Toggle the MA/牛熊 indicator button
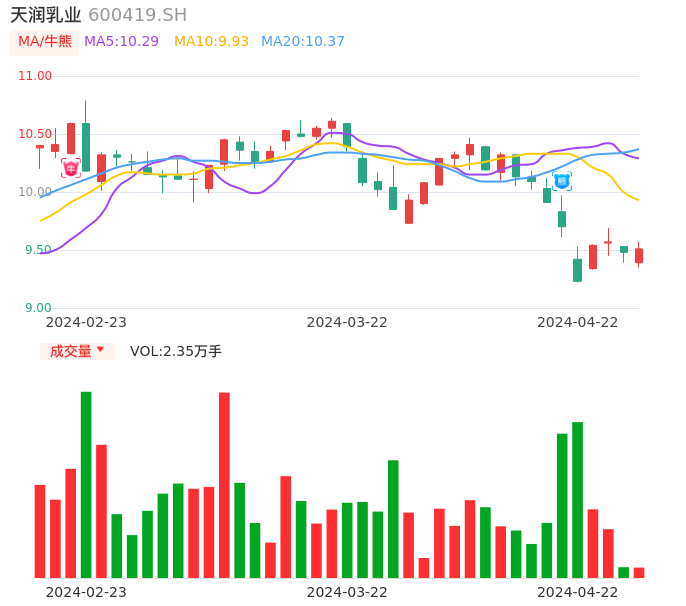The image size is (686, 606). click(45, 42)
